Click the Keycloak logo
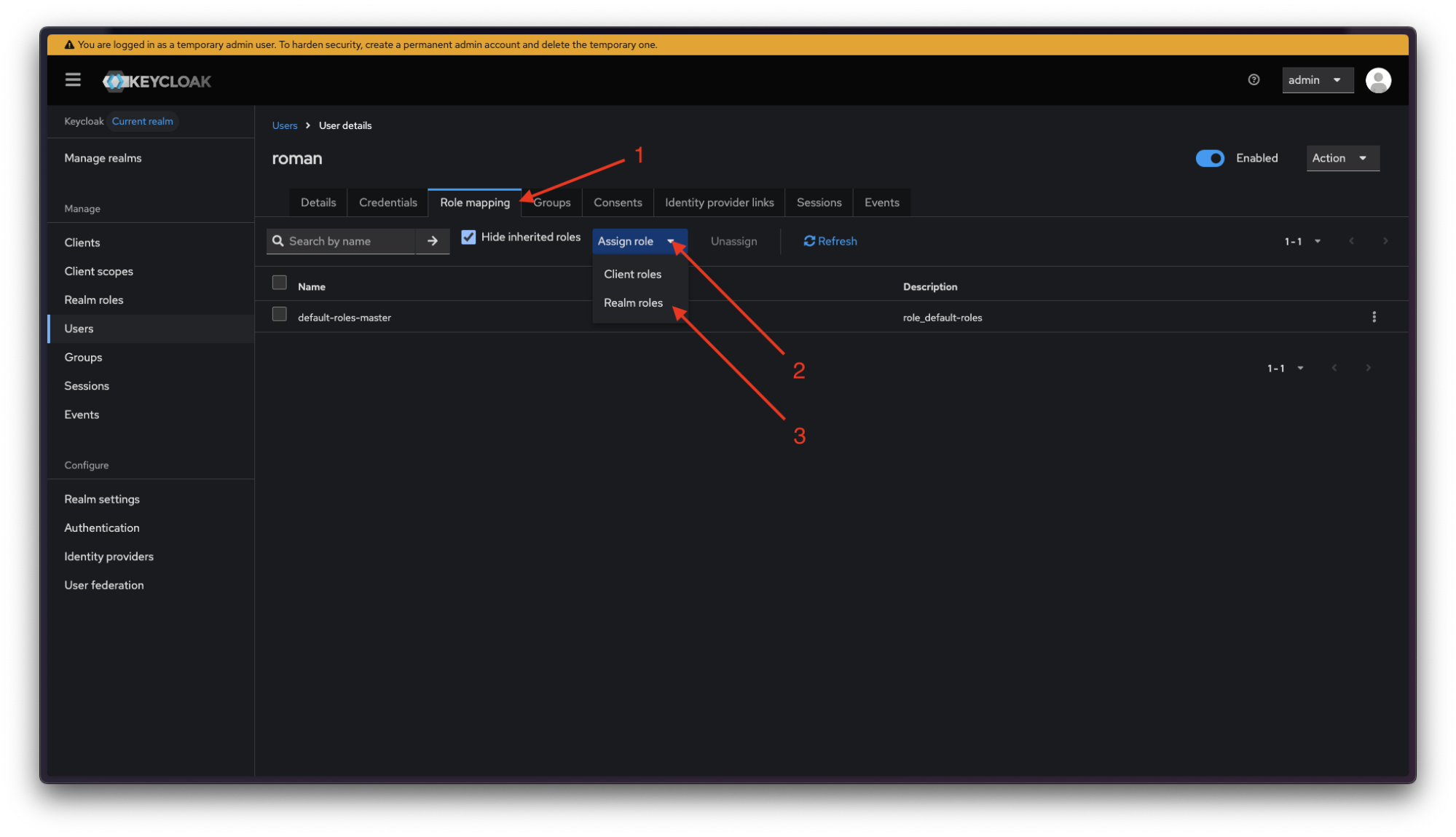The width and height of the screenshot is (1456, 837). coord(157,81)
